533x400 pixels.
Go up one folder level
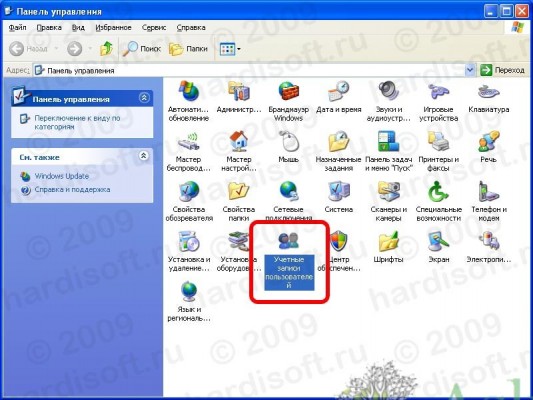pyautogui.click(x=106, y=49)
